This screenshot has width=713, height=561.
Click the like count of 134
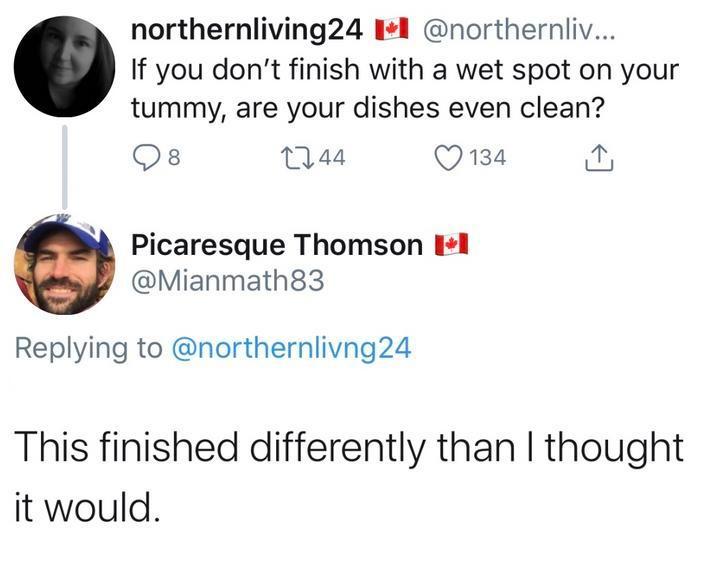coord(488,158)
